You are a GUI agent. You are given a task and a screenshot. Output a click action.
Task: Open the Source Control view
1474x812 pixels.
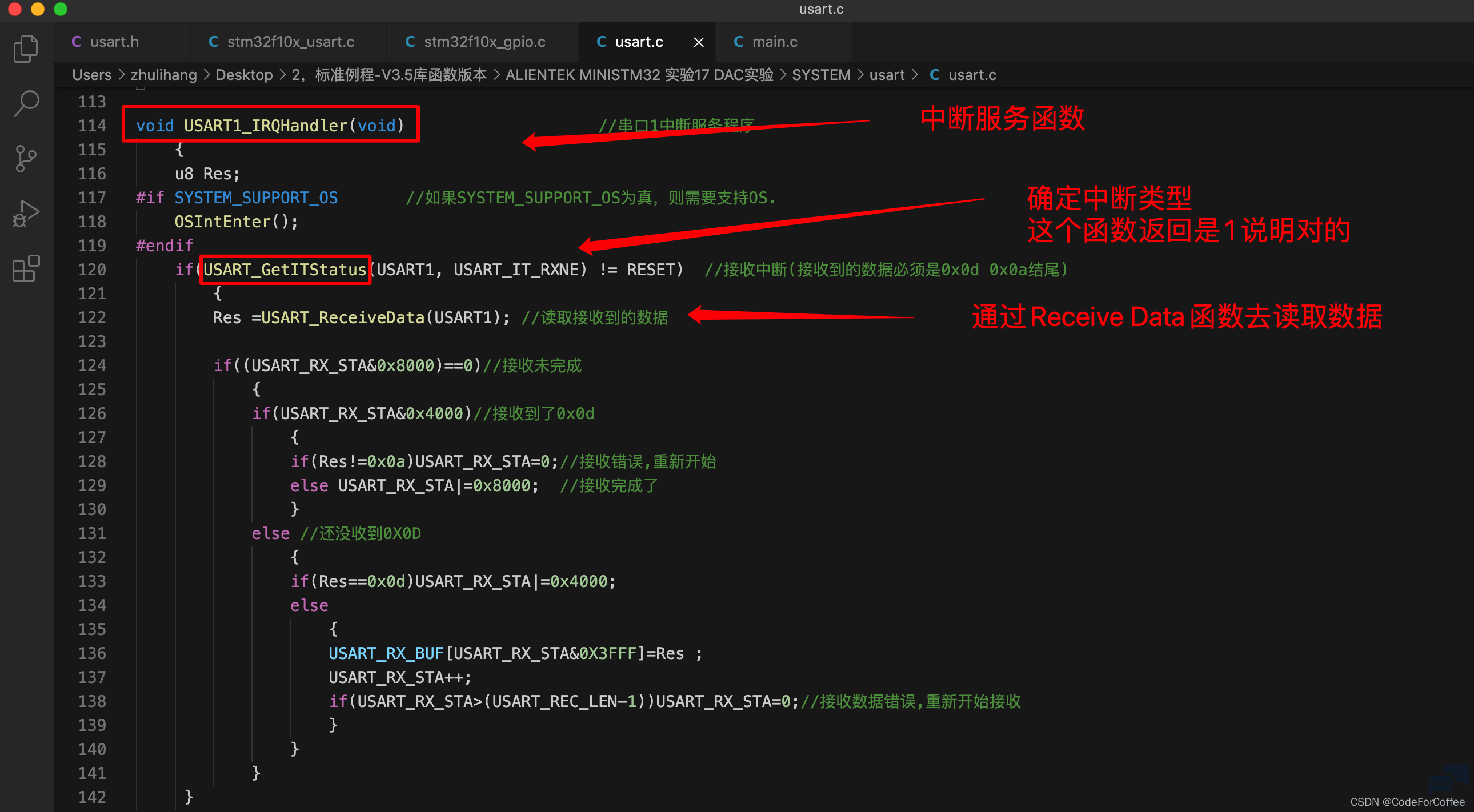(26, 158)
